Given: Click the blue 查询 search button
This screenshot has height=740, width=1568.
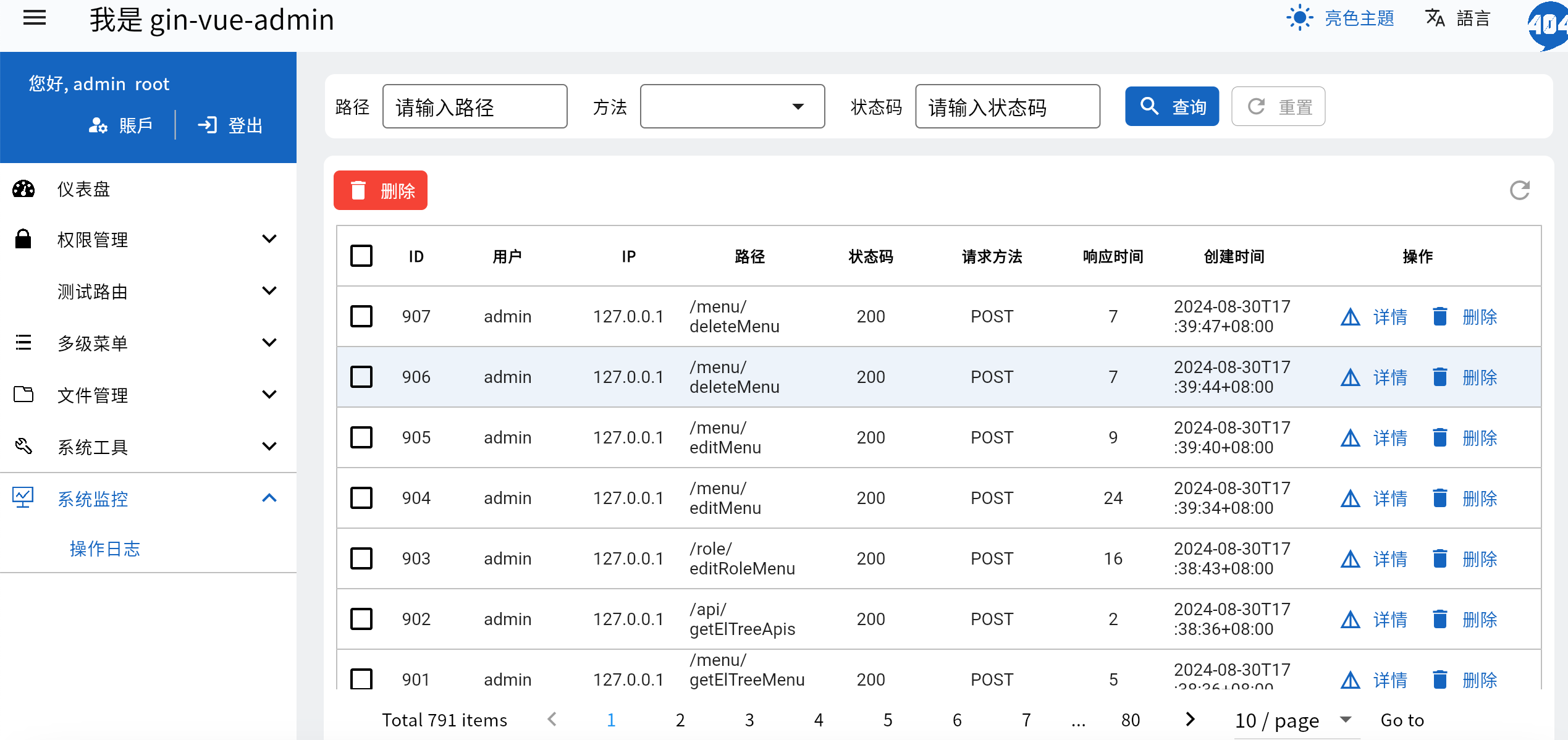Looking at the screenshot, I should (1171, 107).
